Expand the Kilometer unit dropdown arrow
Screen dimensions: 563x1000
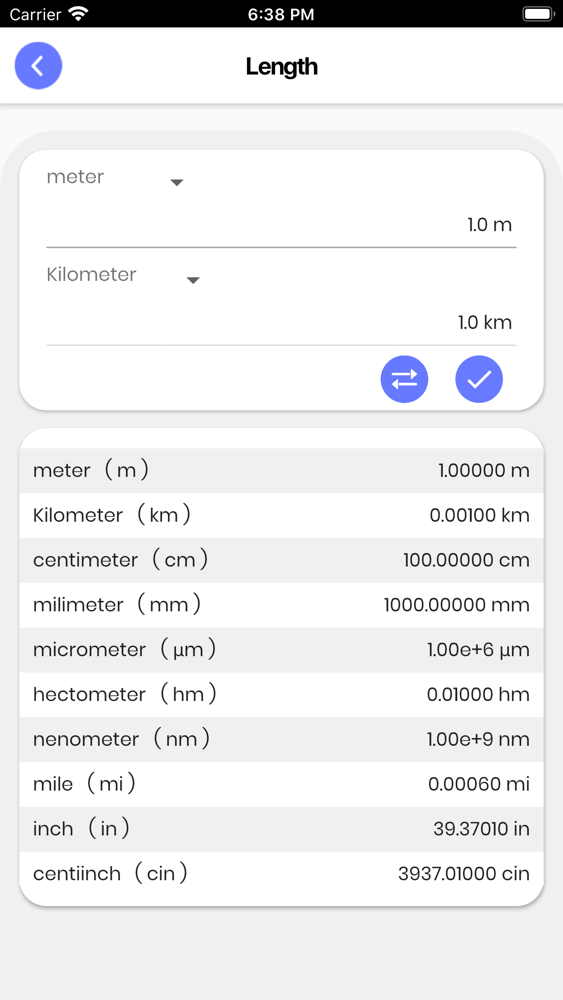click(193, 281)
